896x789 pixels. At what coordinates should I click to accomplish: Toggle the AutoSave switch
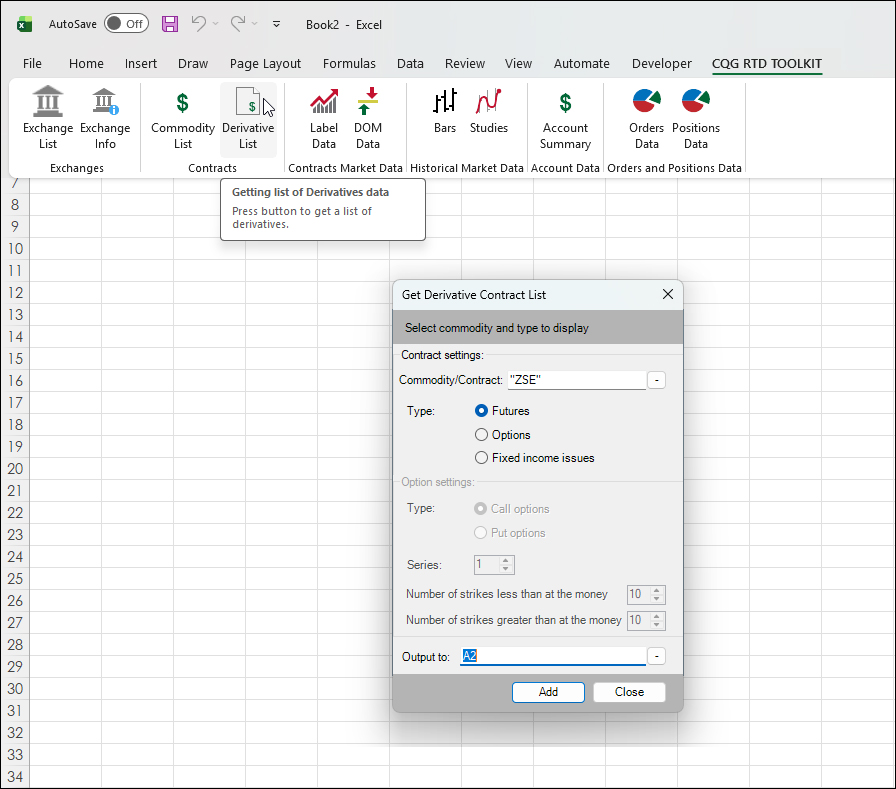[126, 24]
